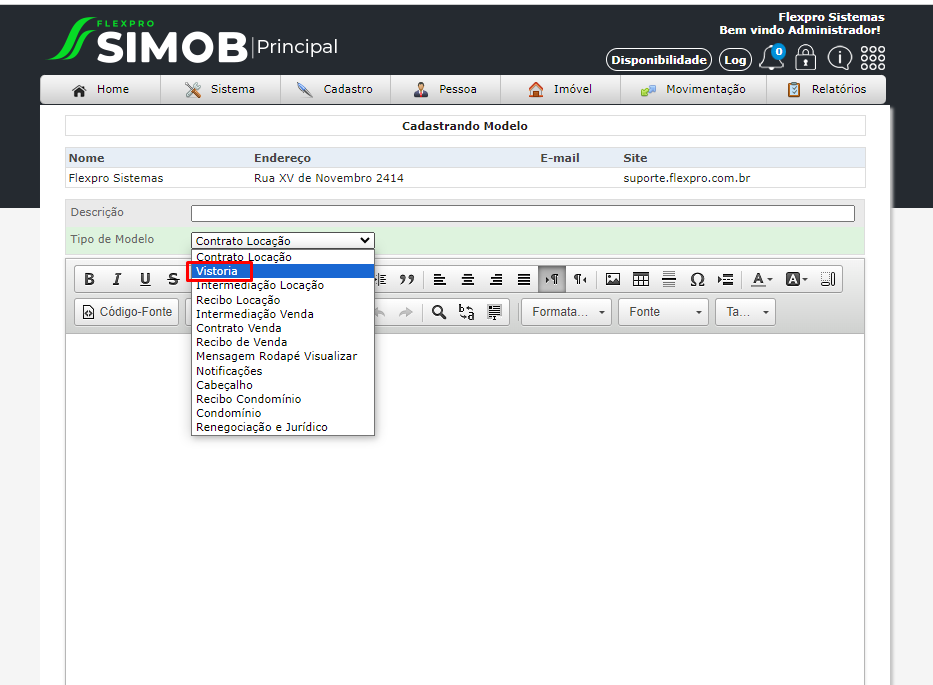This screenshot has width=933, height=685.
Task: Toggle underline formatting
Action: tap(145, 279)
